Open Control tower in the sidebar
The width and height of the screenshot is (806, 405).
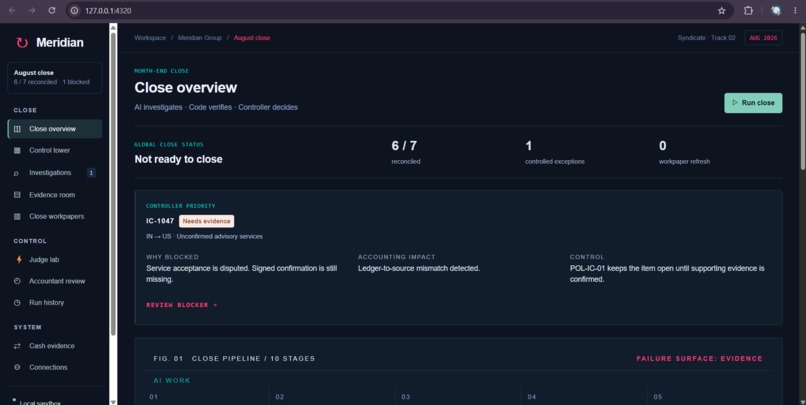55,151
